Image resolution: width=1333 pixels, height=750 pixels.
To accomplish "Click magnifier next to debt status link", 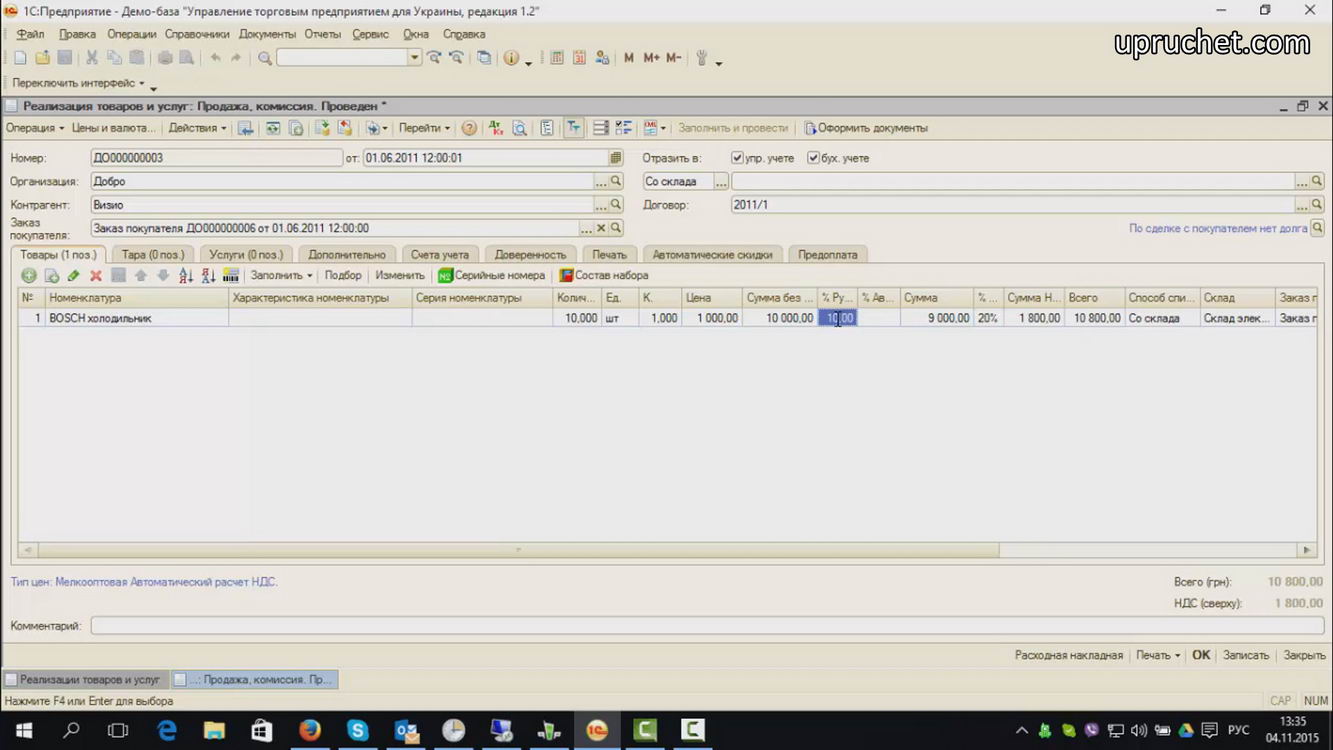I will 1317,228.
